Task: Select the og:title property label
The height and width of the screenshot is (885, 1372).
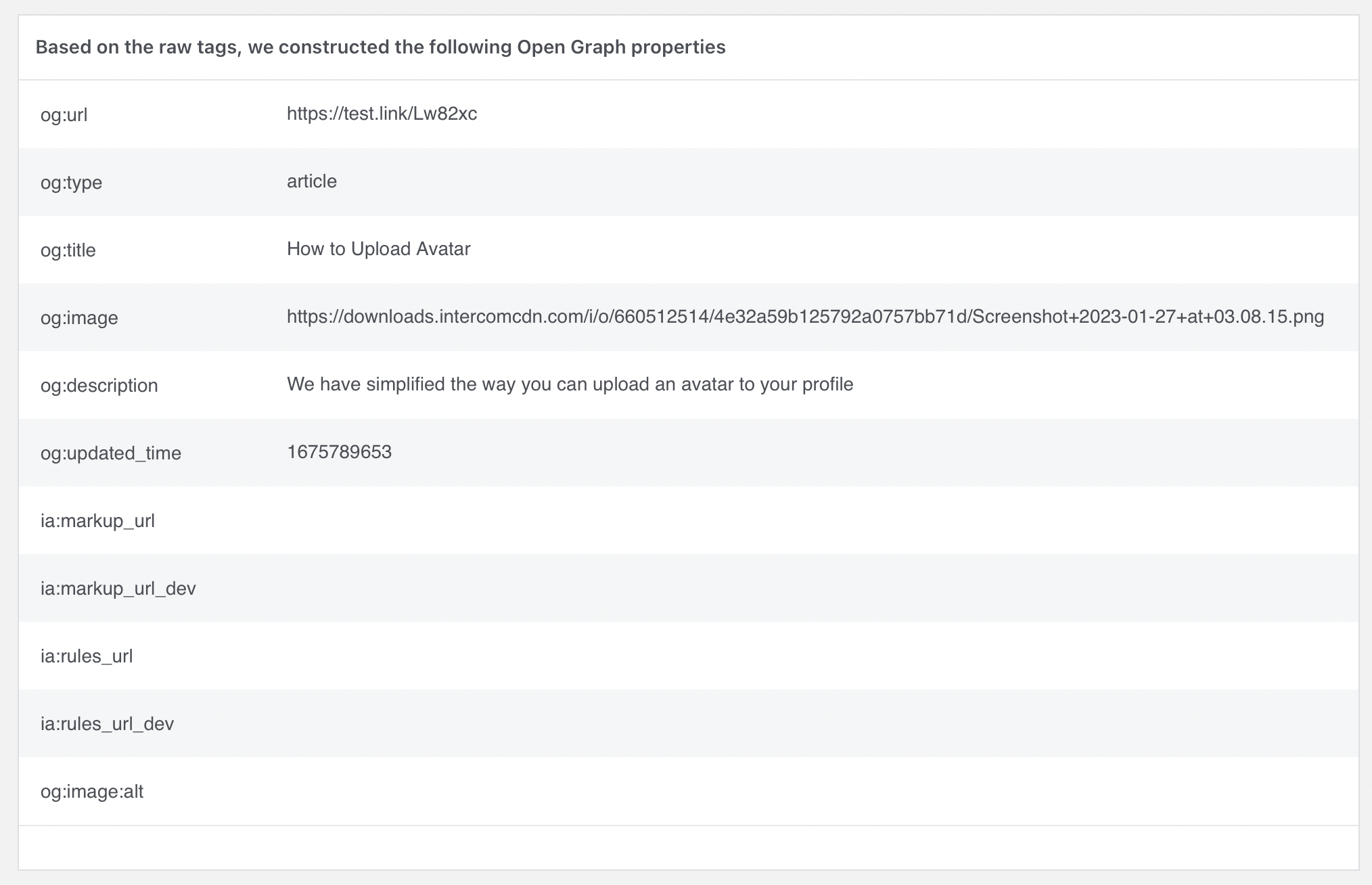Action: click(69, 250)
